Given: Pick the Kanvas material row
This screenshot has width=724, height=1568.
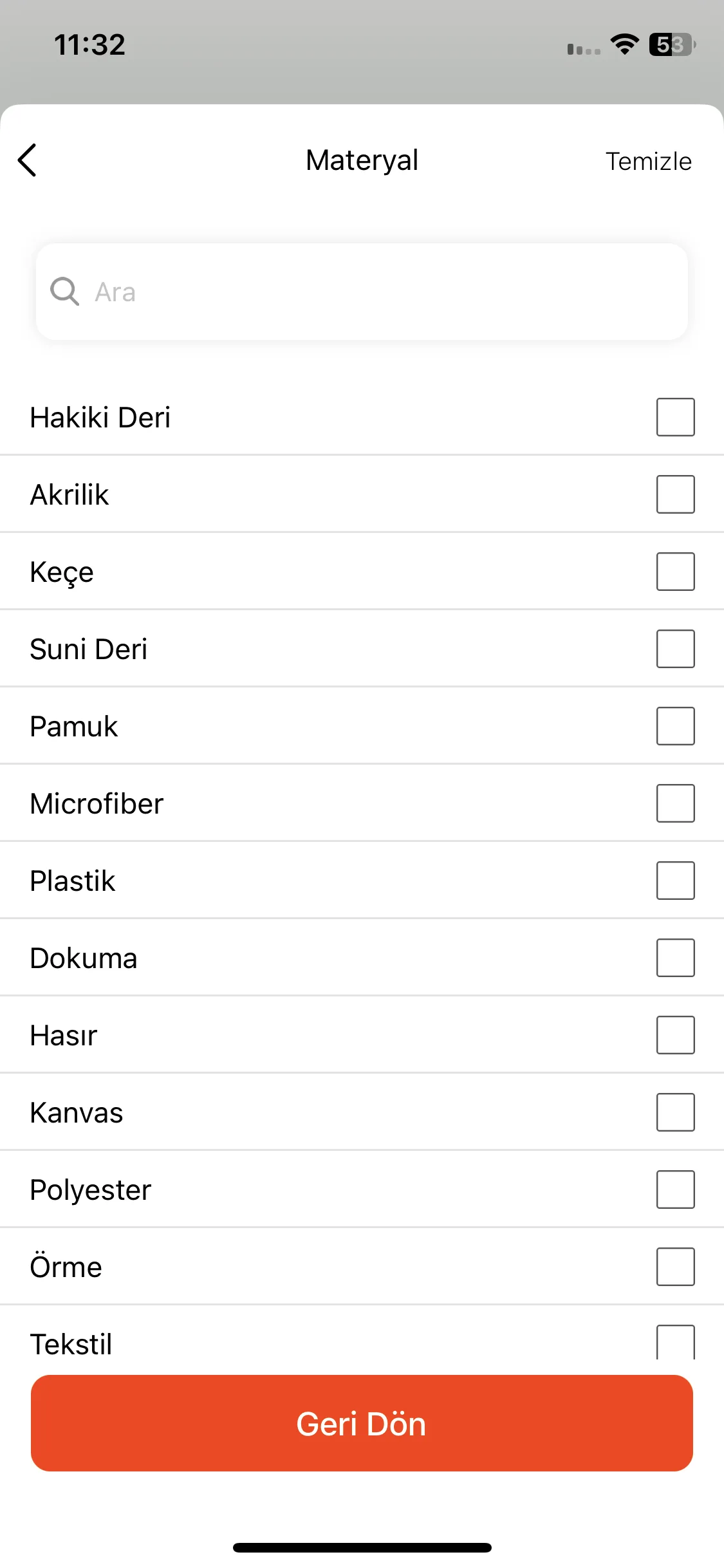Looking at the screenshot, I should 362,1112.
